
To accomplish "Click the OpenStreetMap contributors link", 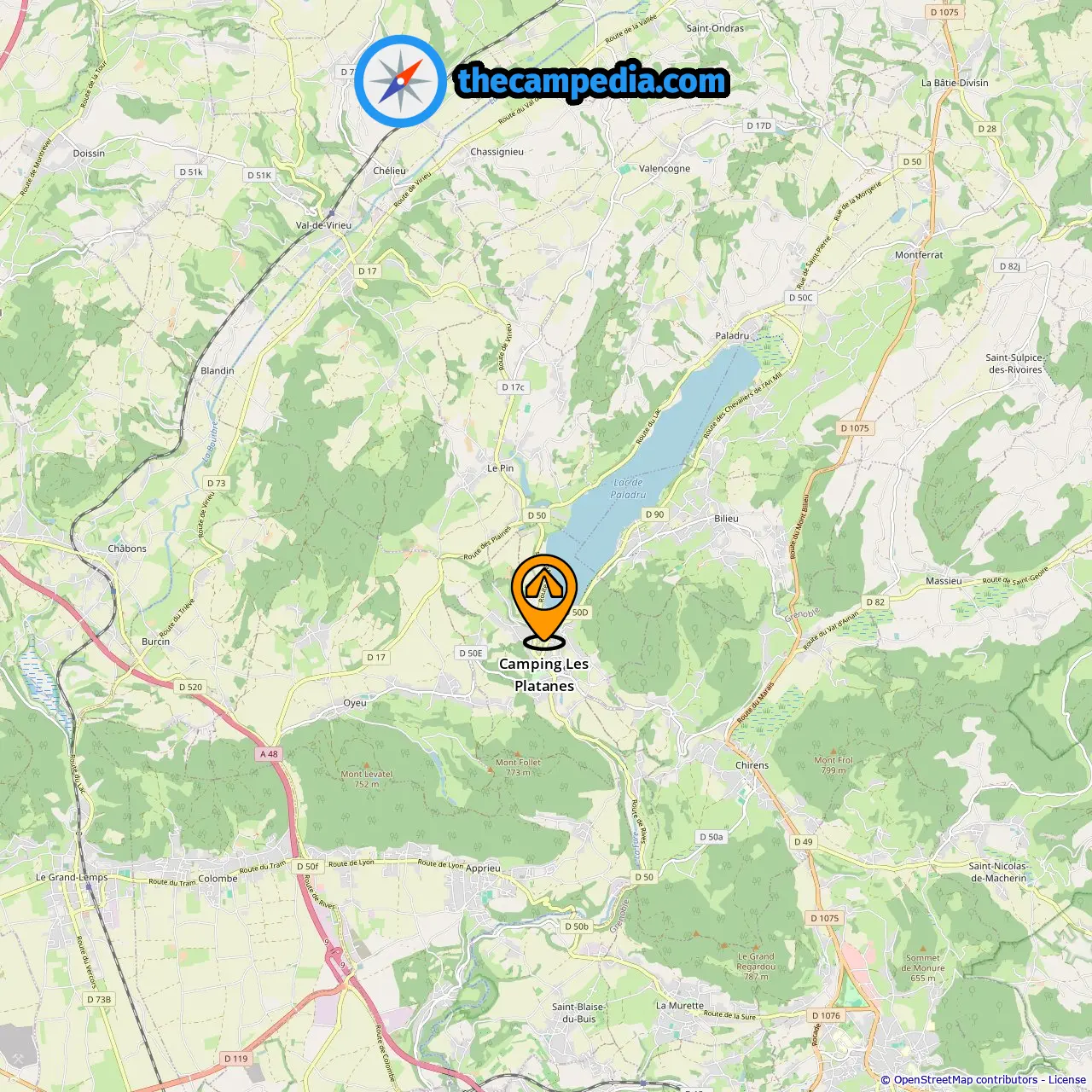I will click(x=964, y=1080).
